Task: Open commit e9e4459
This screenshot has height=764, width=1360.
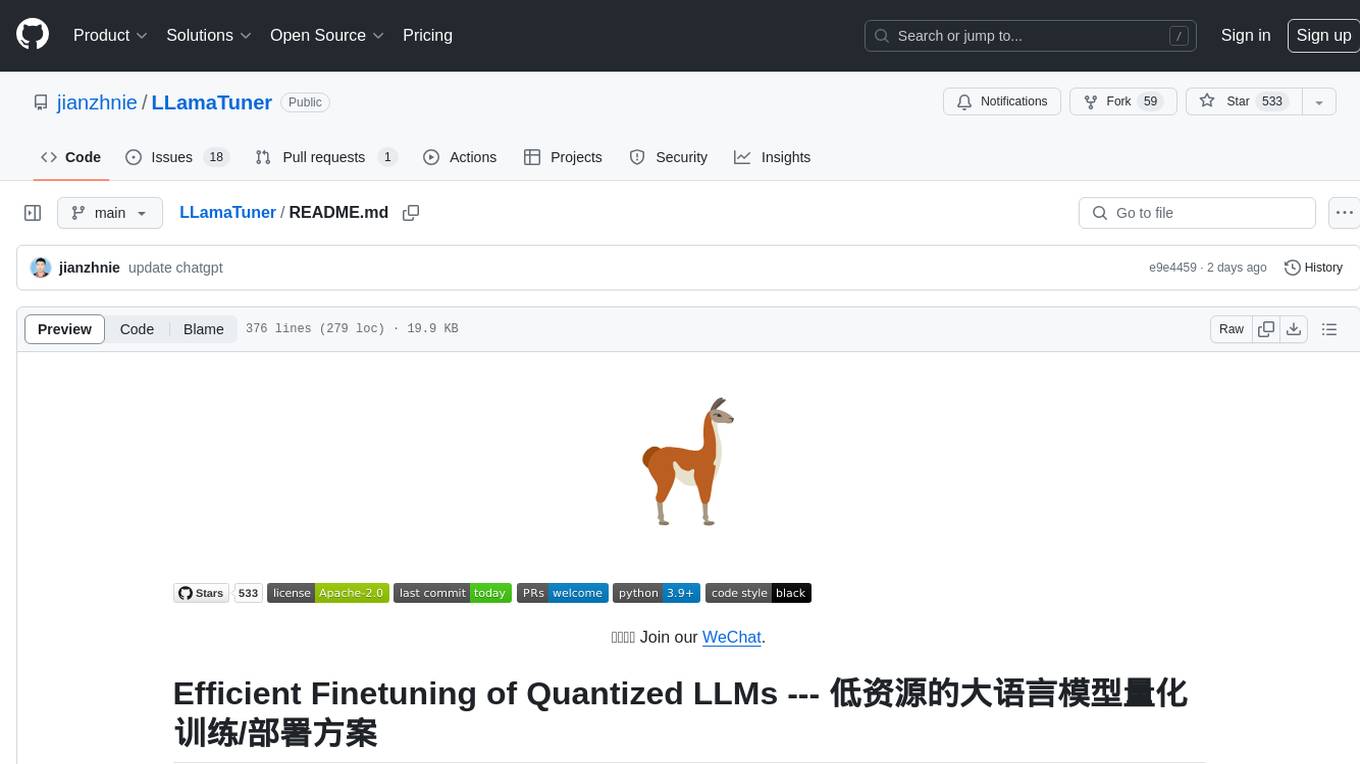Action: pyautogui.click(x=1173, y=268)
